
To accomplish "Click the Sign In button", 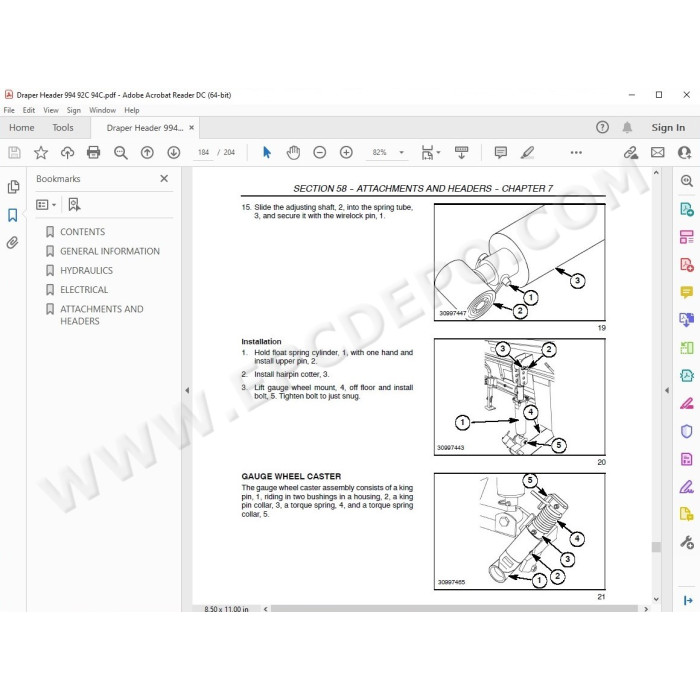I will tap(668, 128).
